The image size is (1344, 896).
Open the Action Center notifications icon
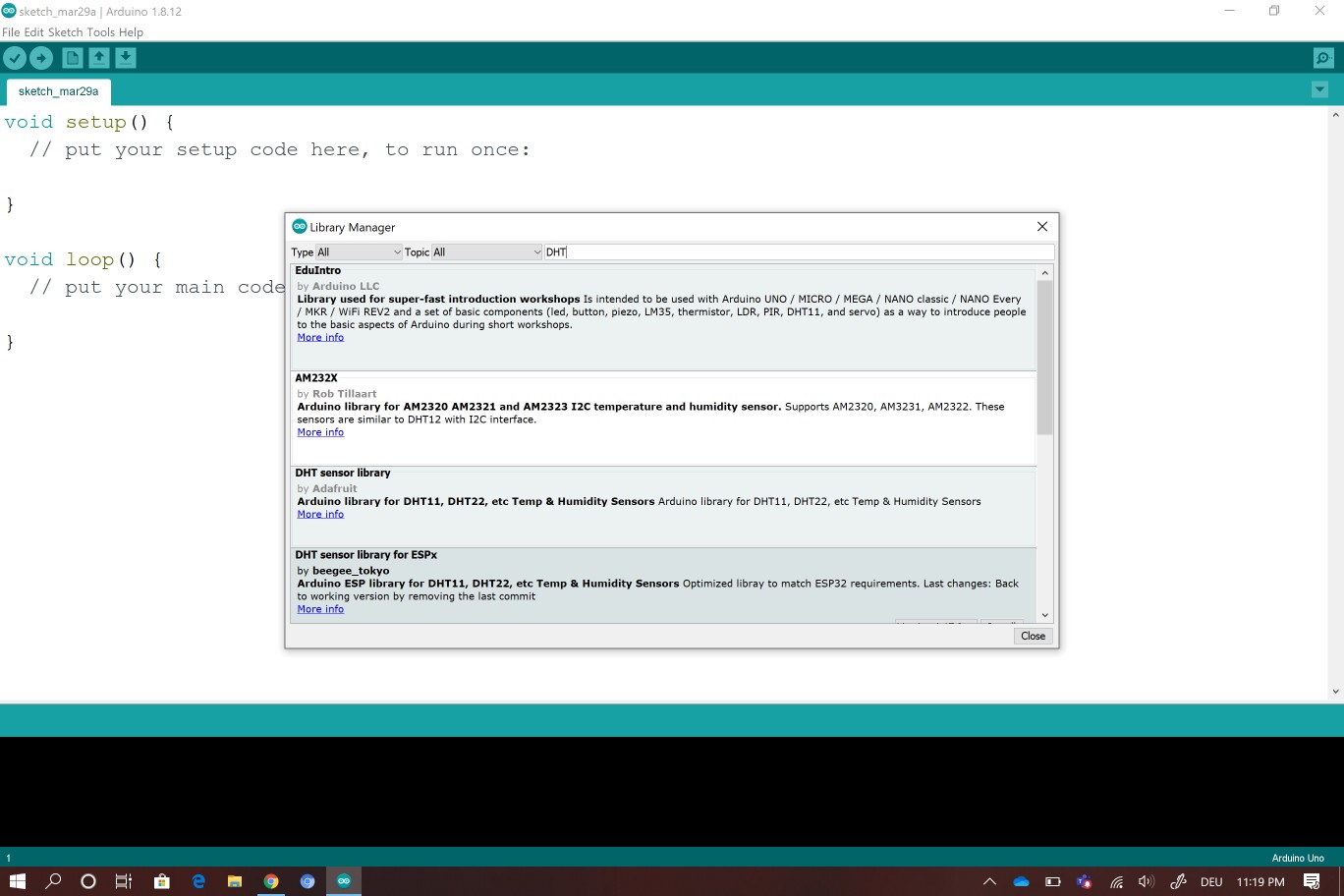(1312, 881)
